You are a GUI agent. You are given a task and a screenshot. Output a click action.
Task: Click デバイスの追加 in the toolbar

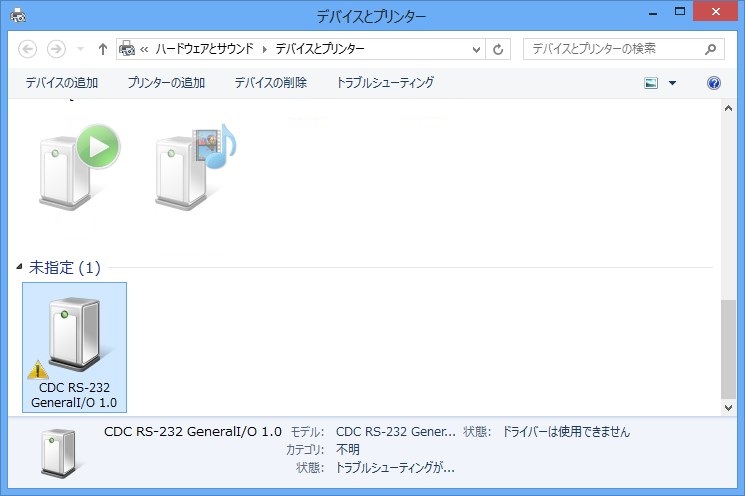(62, 83)
